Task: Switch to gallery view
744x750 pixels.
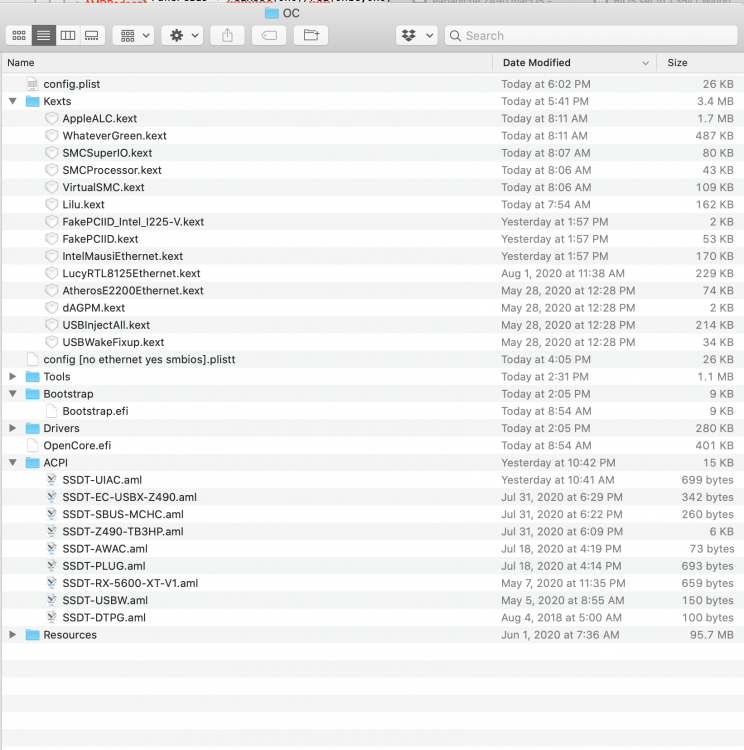Action: 92,35
